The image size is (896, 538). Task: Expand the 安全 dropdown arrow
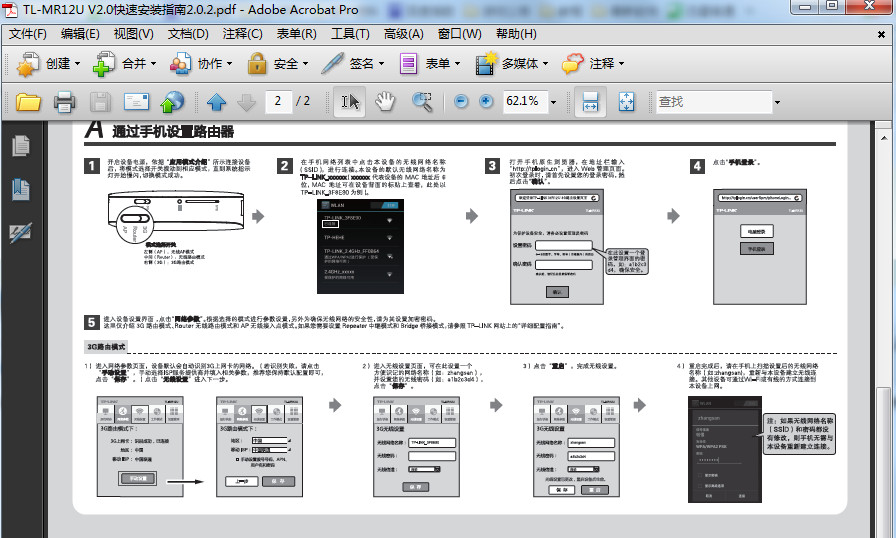click(x=305, y=64)
